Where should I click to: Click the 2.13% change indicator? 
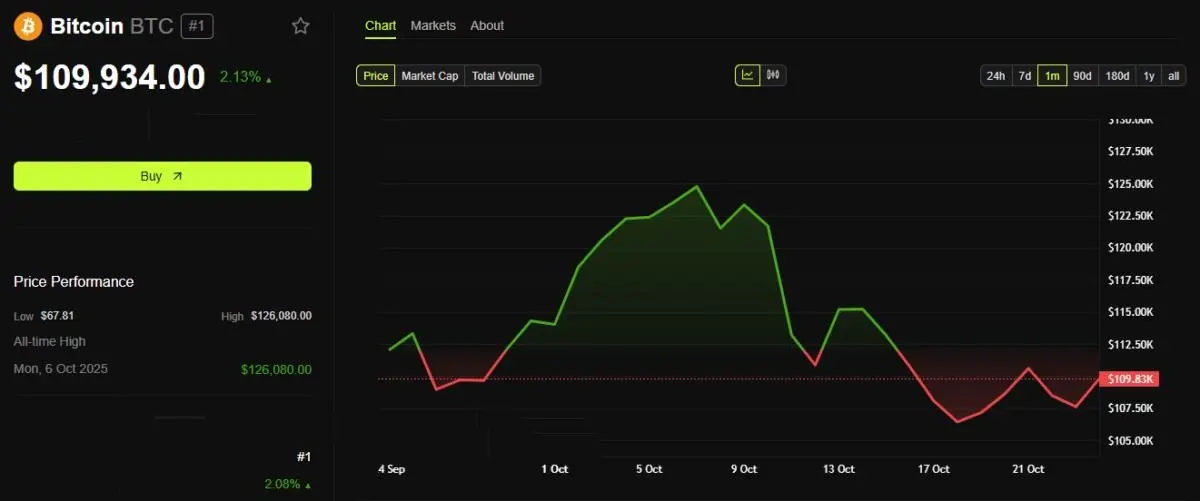tap(245, 77)
